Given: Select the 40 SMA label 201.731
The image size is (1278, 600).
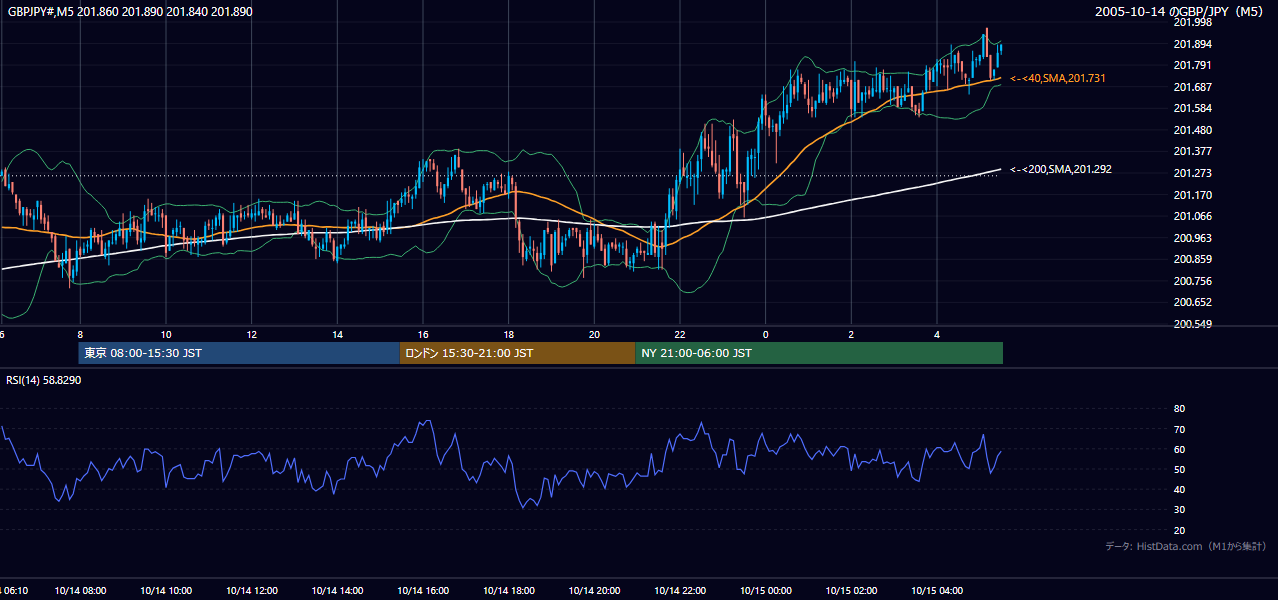Looking at the screenshot, I should point(1058,78).
